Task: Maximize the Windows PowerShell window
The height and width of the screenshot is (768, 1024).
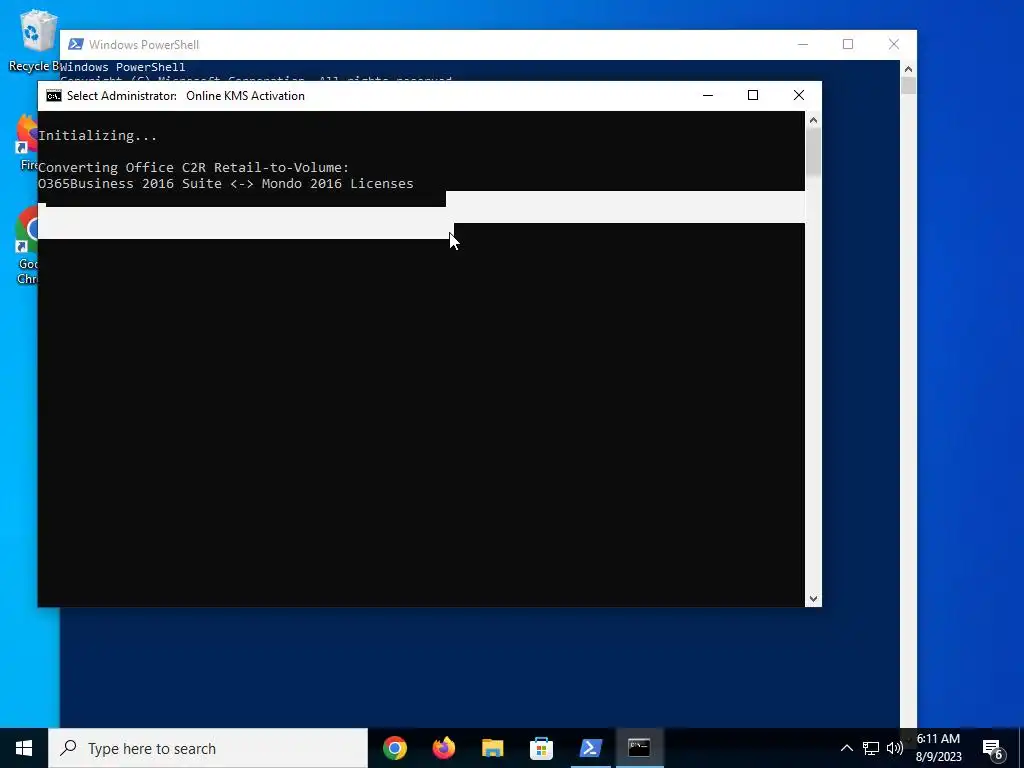Action: pyautogui.click(x=848, y=44)
